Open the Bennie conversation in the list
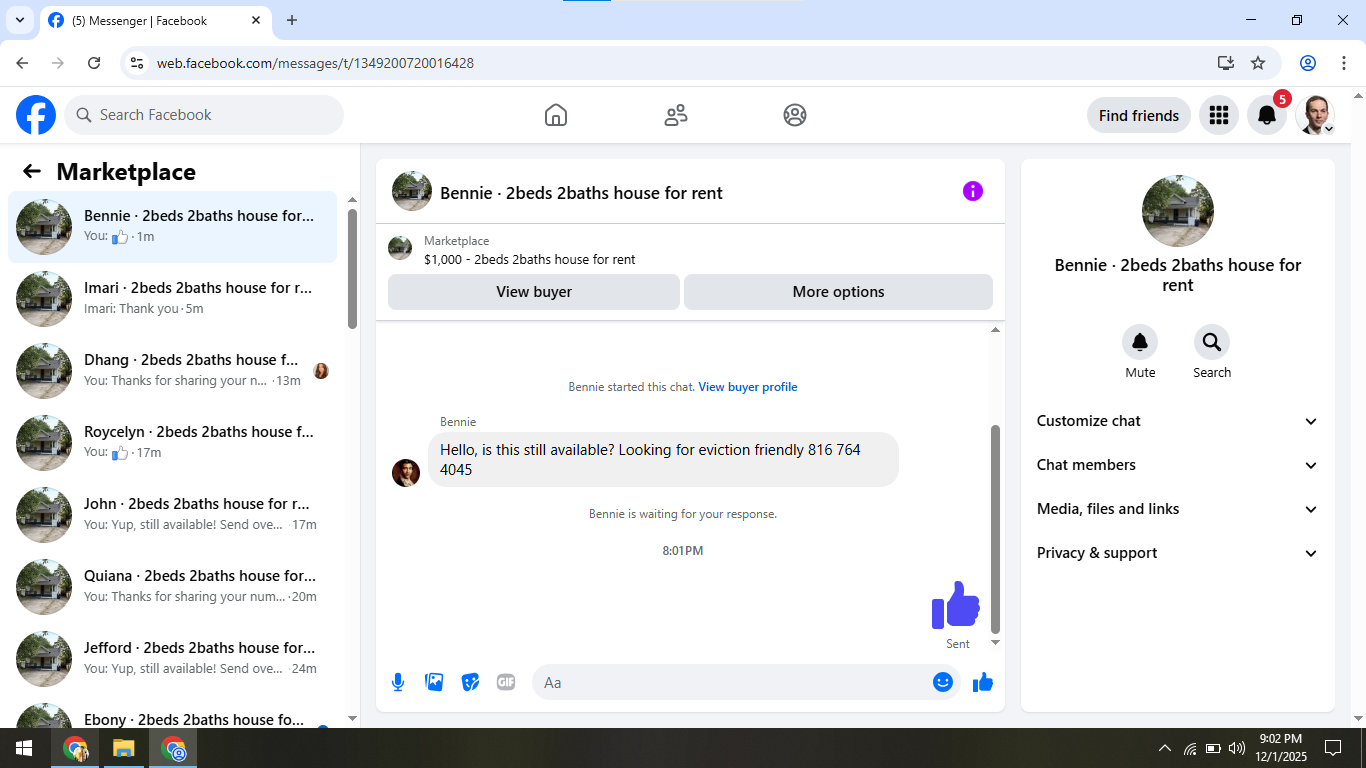Viewport: 1366px width, 768px height. click(x=172, y=227)
